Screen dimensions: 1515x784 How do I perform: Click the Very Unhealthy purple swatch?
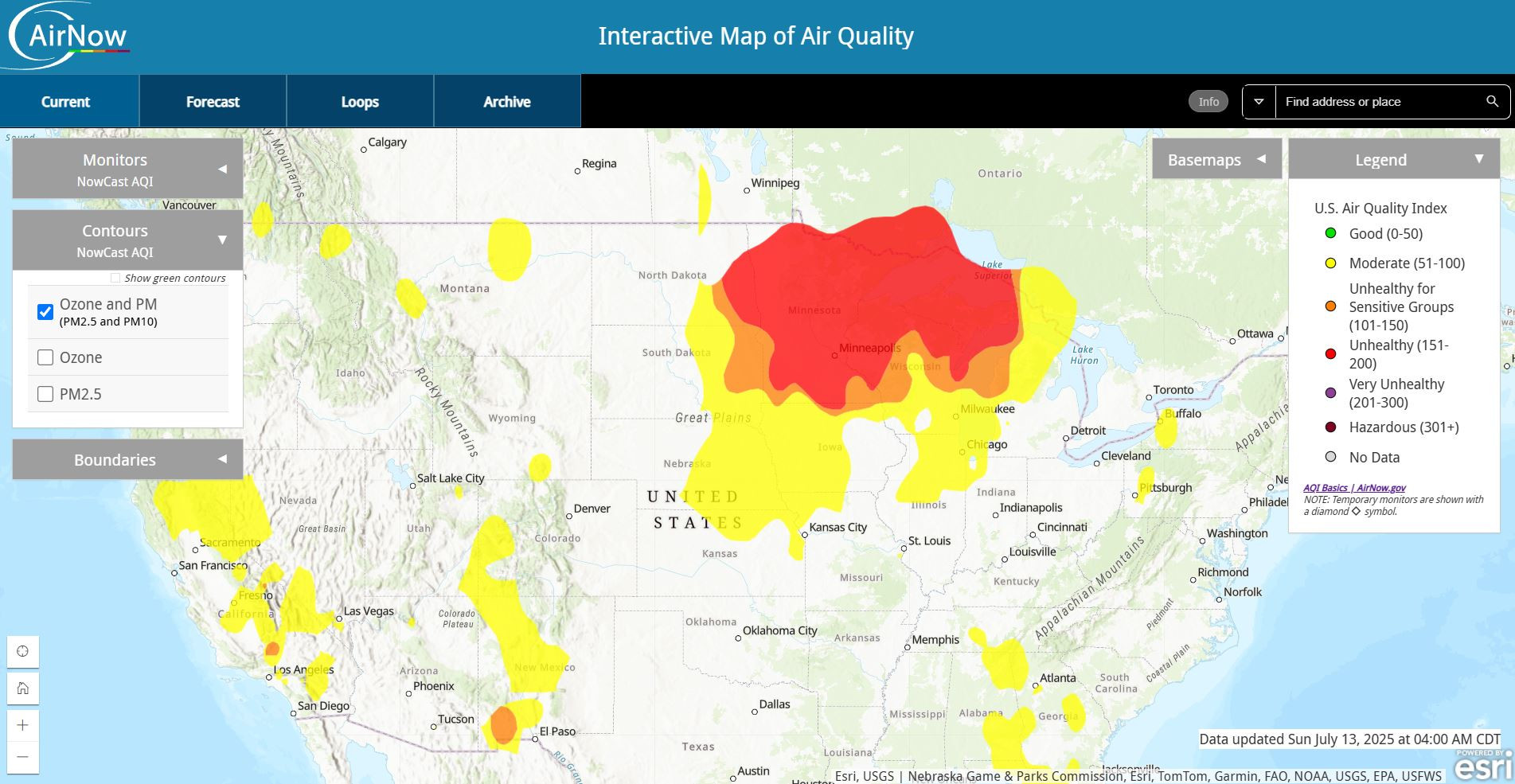click(x=1330, y=393)
